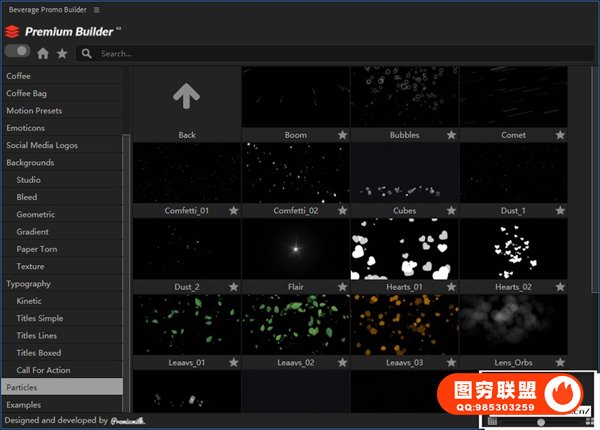
Task: Select the Titles Boxed subcategory
Action: pos(38,352)
